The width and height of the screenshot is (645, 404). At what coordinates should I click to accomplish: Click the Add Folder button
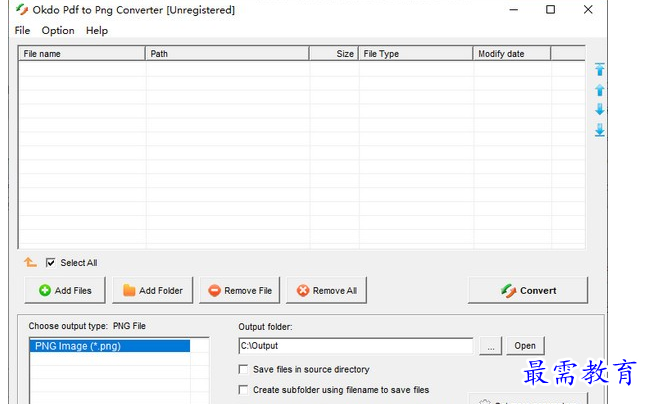[x=153, y=290]
